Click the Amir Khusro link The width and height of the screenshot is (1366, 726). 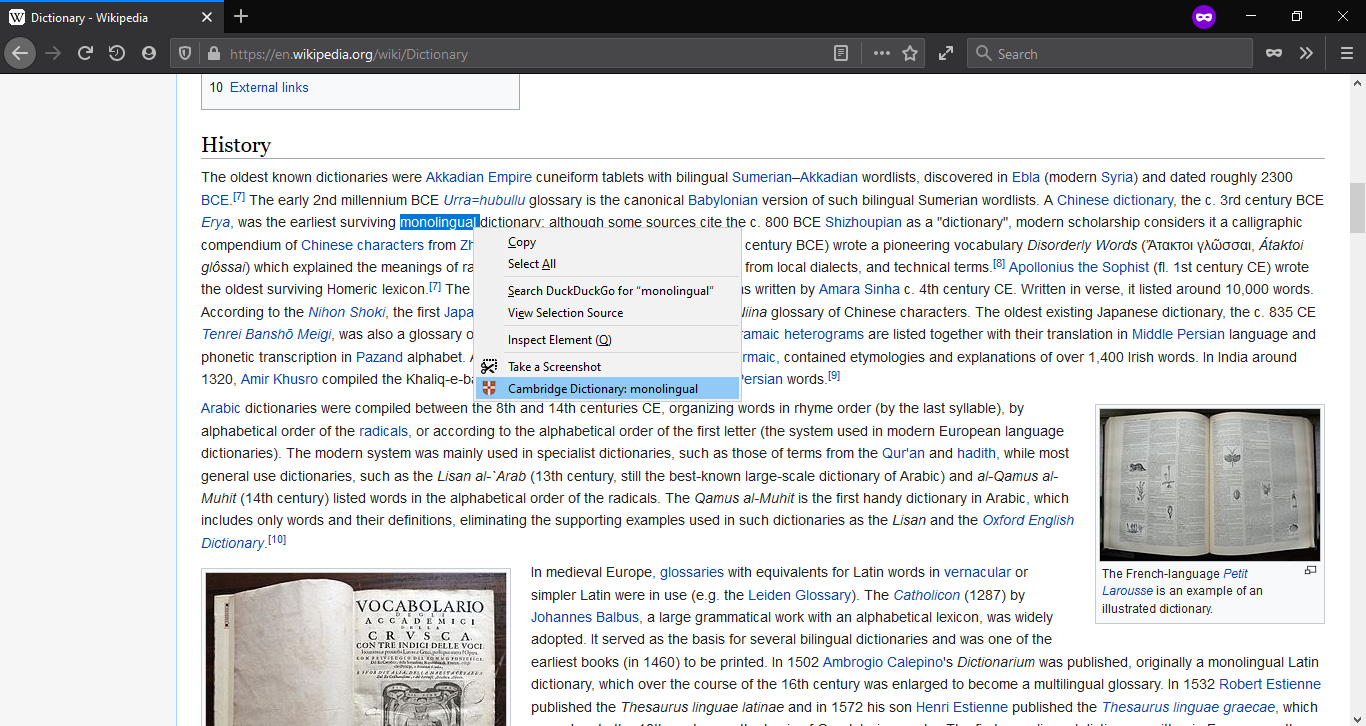[279, 379]
